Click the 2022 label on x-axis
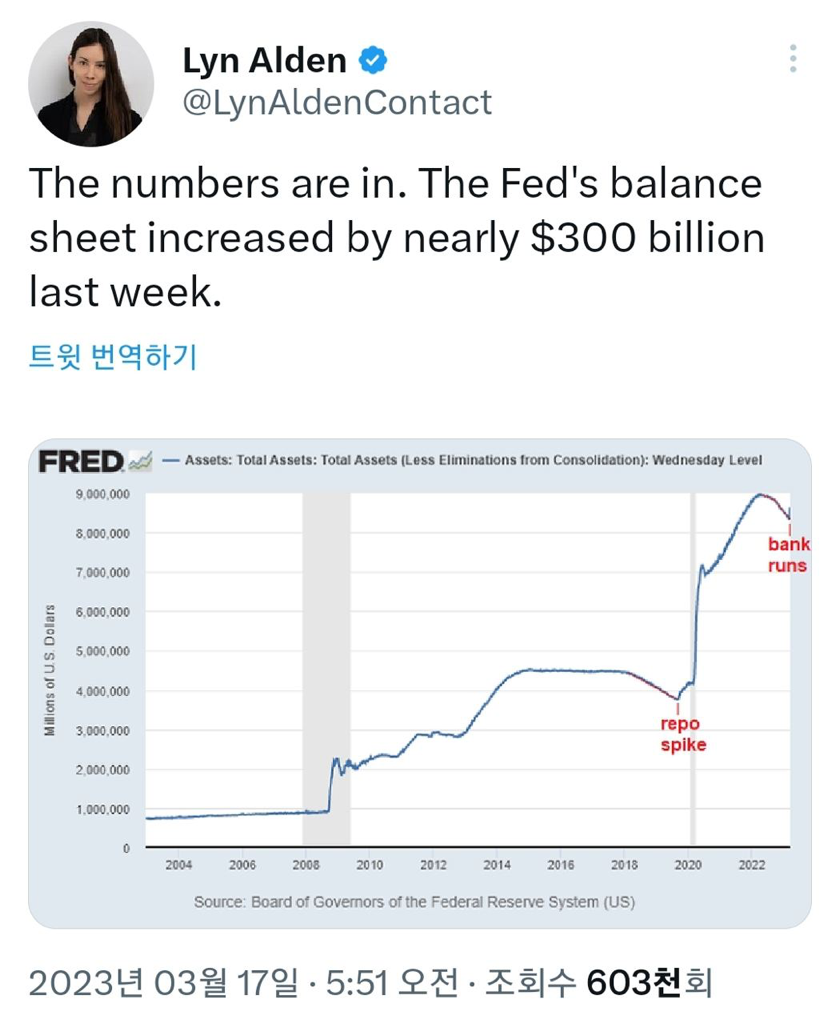This screenshot has height=1024, width=840. 751,865
